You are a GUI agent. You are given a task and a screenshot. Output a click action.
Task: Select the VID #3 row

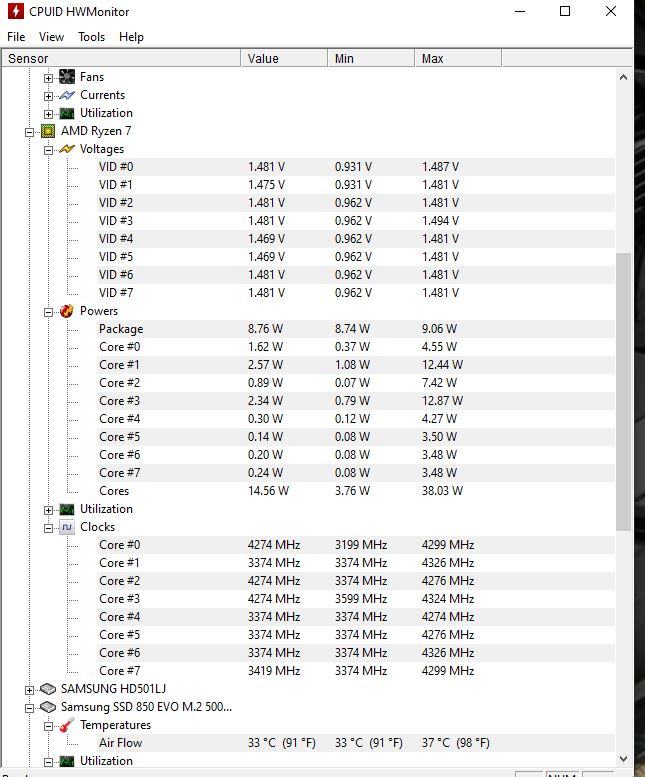[356, 221]
